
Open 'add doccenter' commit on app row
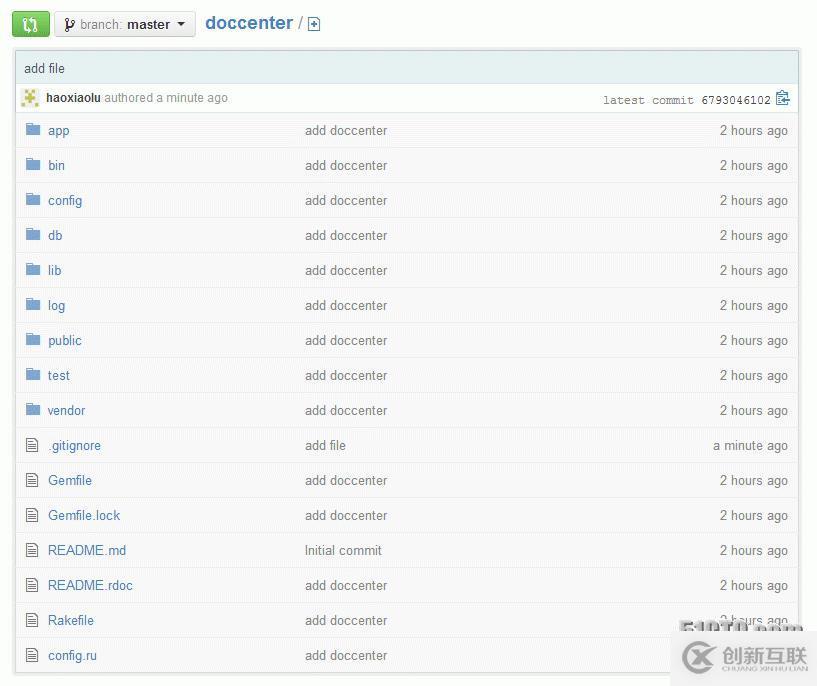pos(346,131)
